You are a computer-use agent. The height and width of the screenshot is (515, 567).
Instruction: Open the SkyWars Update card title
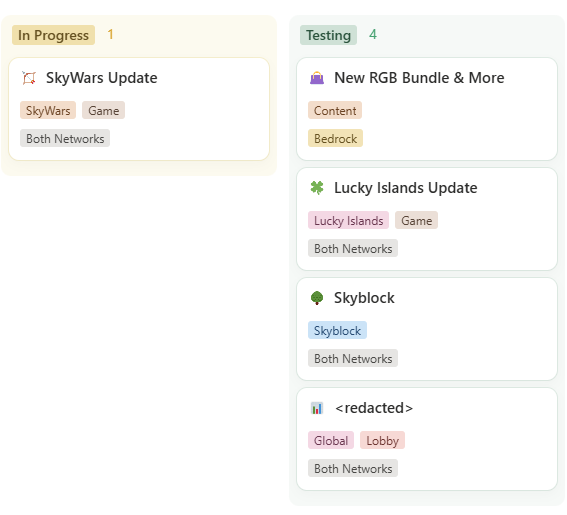click(x=102, y=78)
